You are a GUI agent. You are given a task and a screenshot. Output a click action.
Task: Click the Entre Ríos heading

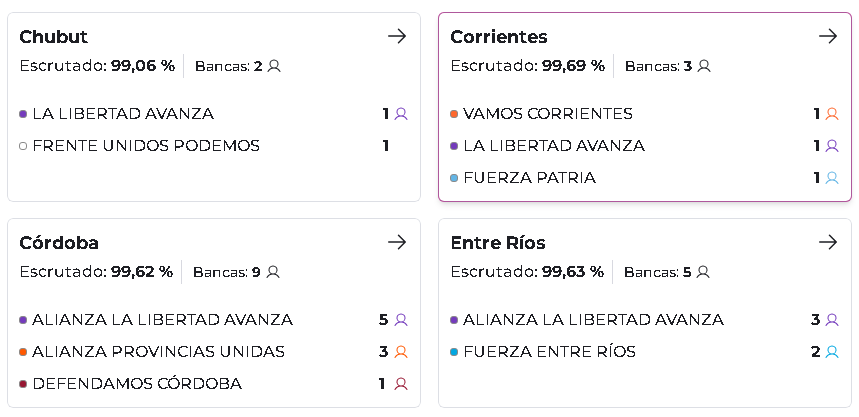point(498,243)
